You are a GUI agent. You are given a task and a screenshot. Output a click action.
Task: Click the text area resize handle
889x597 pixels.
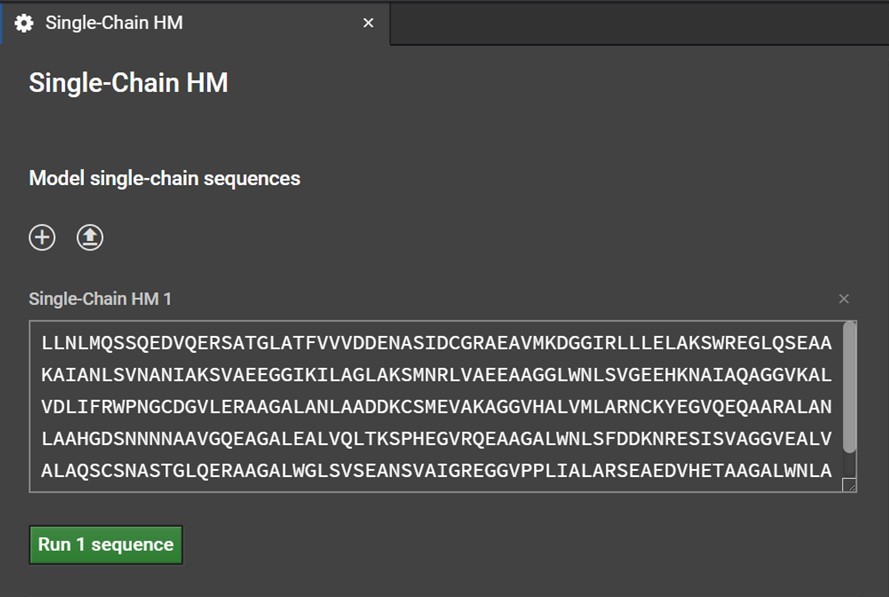coord(849,485)
